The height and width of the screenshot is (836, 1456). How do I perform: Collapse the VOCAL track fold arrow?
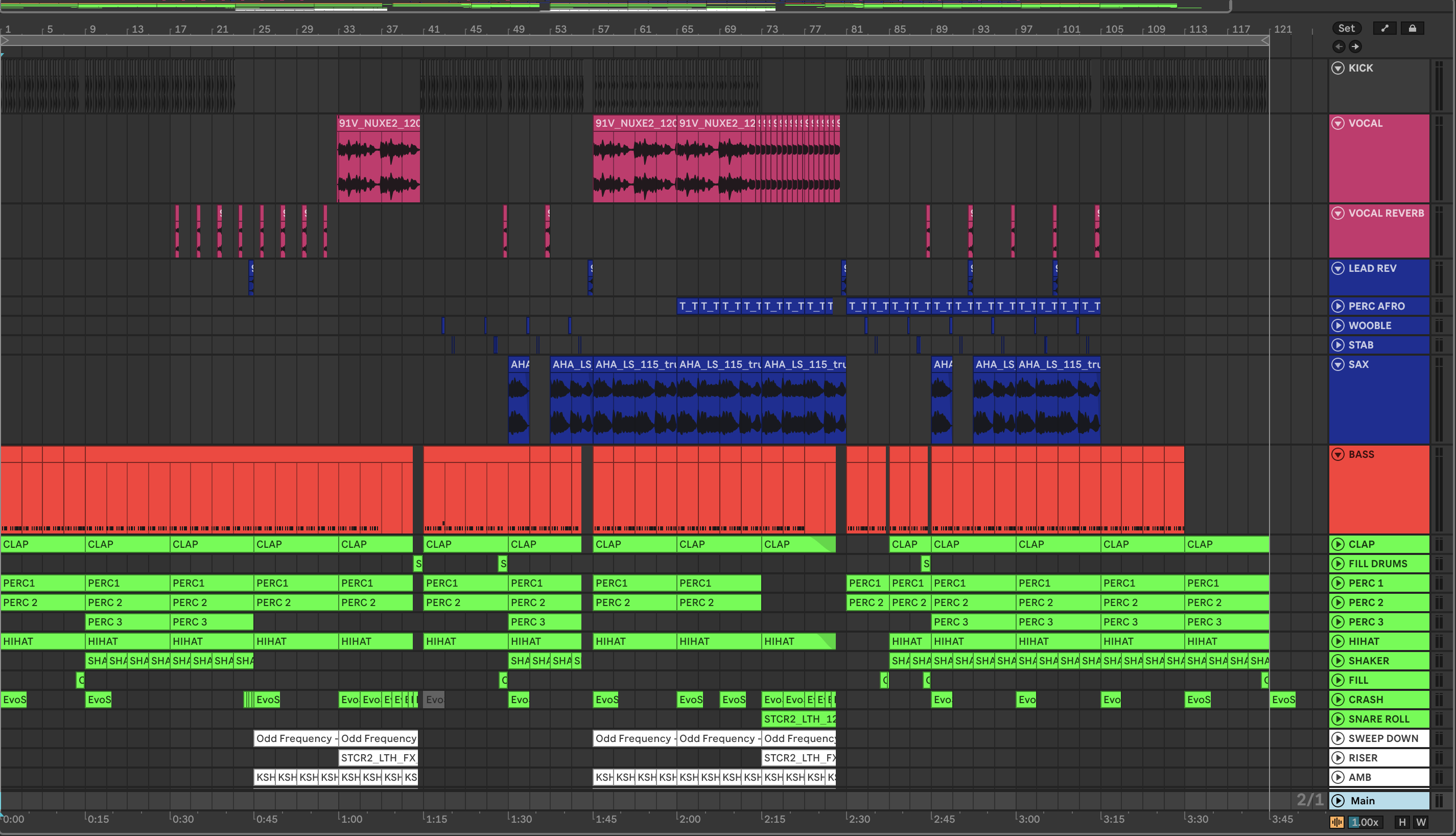1338,123
